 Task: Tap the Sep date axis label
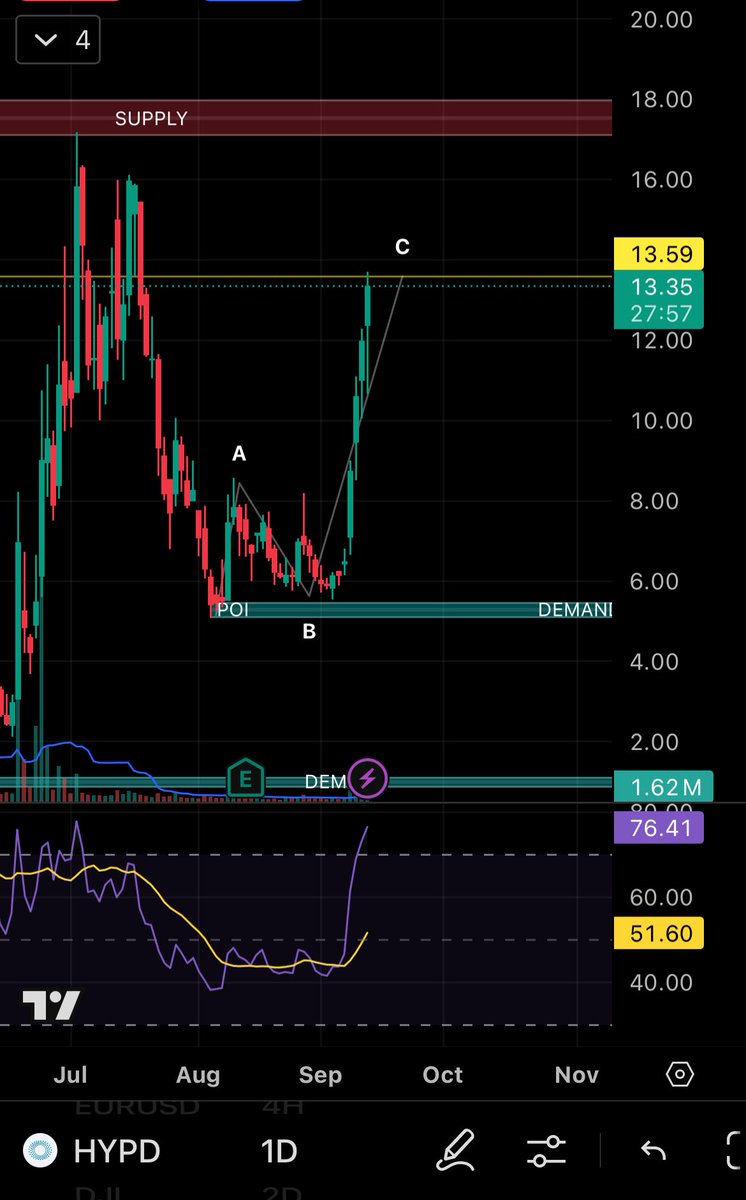point(320,1075)
